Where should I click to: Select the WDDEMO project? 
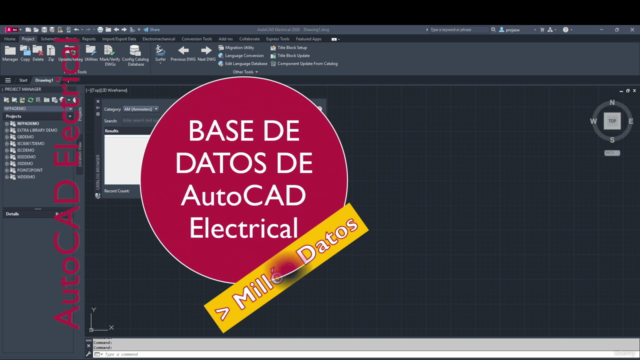(26, 177)
